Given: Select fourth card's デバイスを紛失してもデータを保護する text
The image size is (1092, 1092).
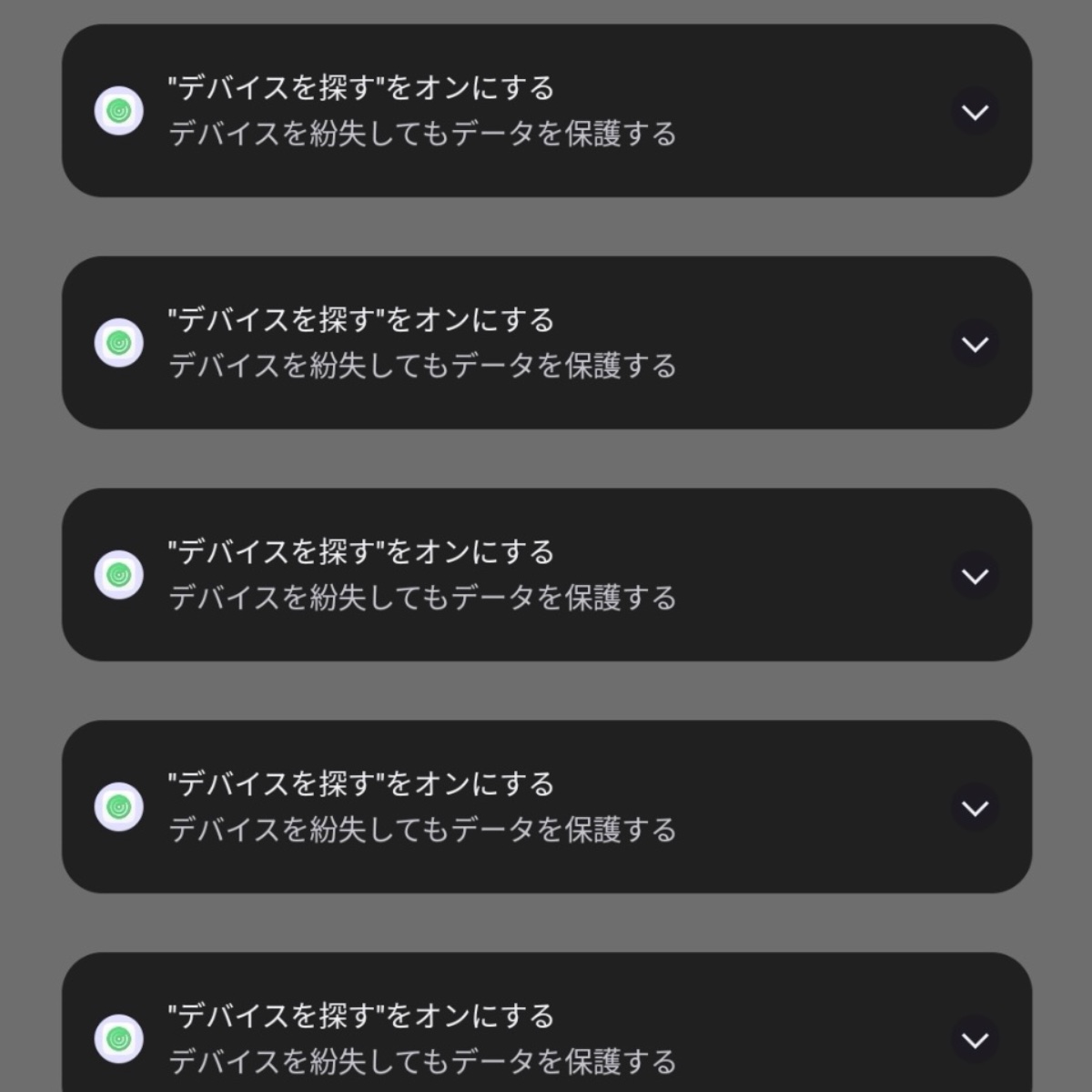Looking at the screenshot, I should pyautogui.click(x=423, y=831).
